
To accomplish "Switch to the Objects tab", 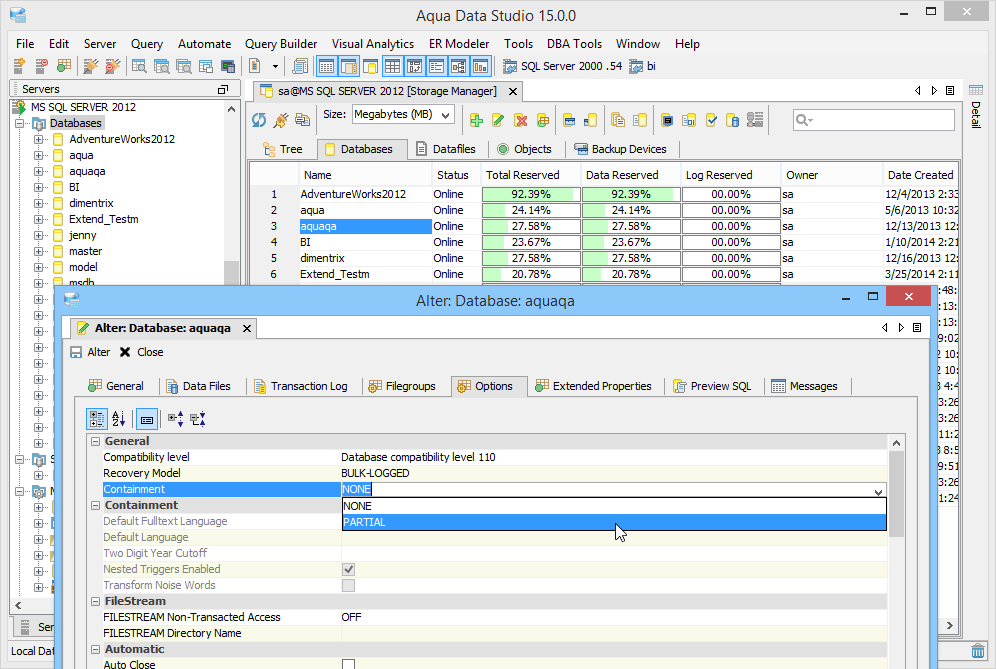I will [x=524, y=149].
